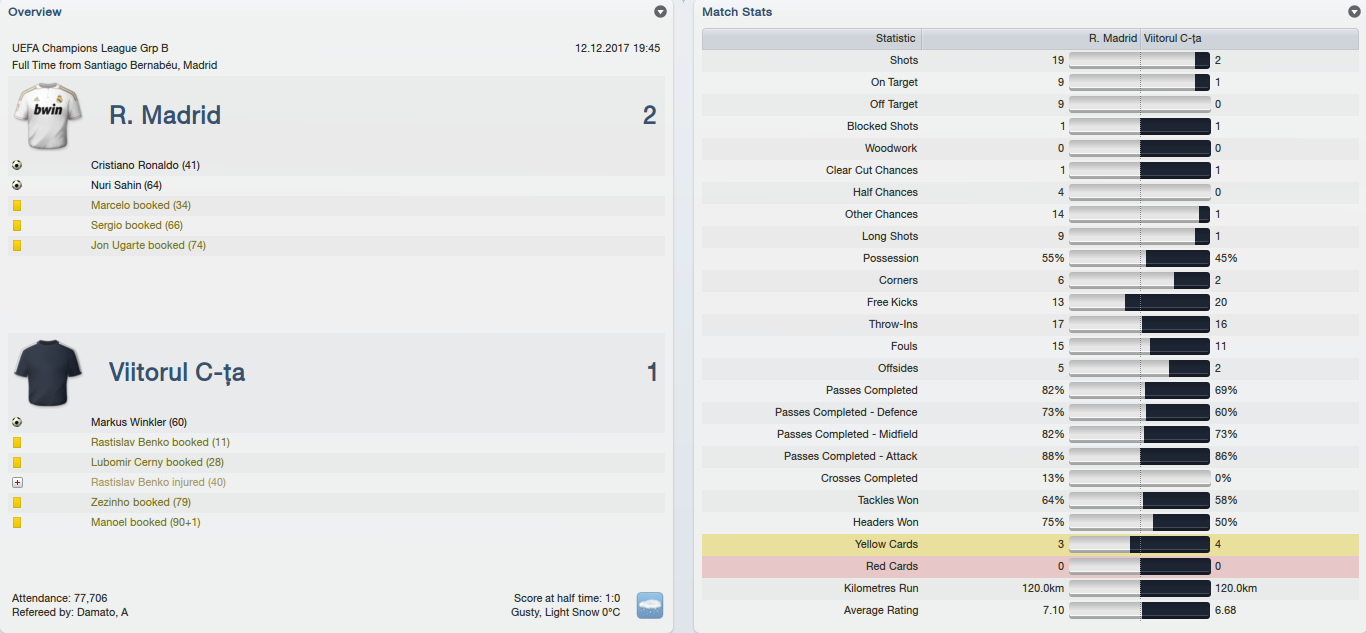
Task: Click the Possession stat comparison bar
Action: tap(1140, 258)
